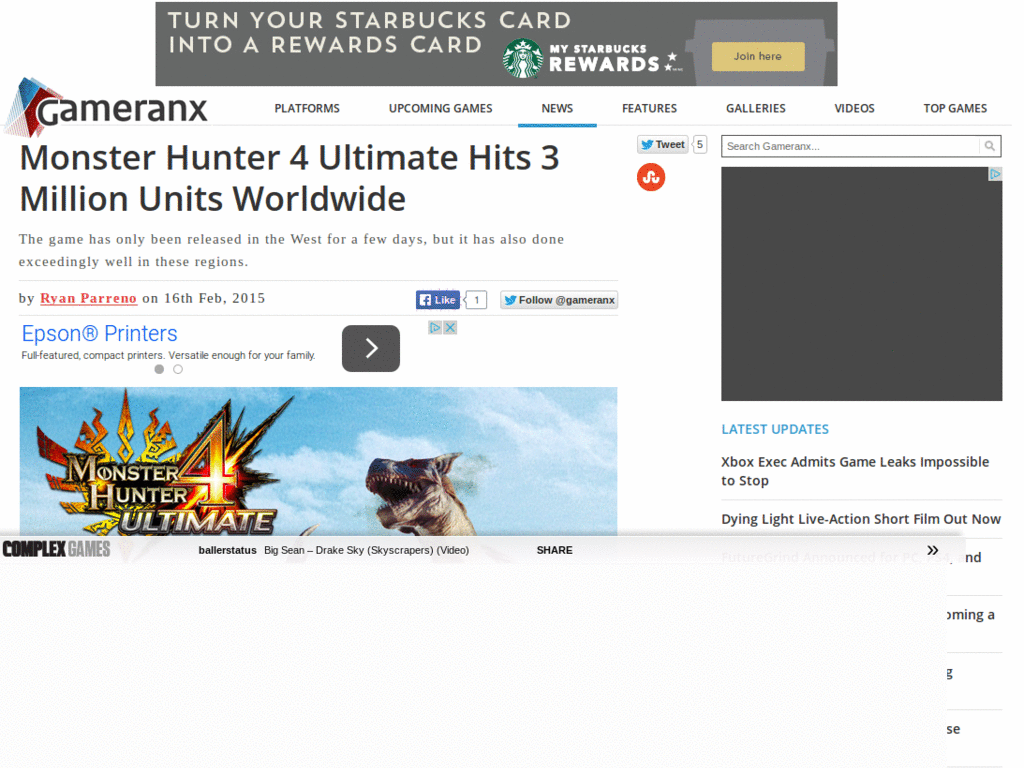Open the Features section

coord(649,108)
